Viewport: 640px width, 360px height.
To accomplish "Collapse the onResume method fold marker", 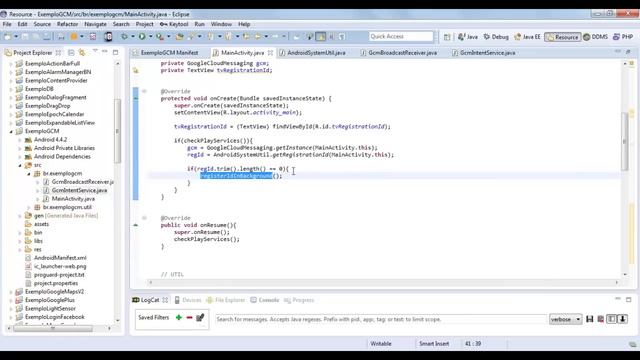I will [x=144, y=218].
